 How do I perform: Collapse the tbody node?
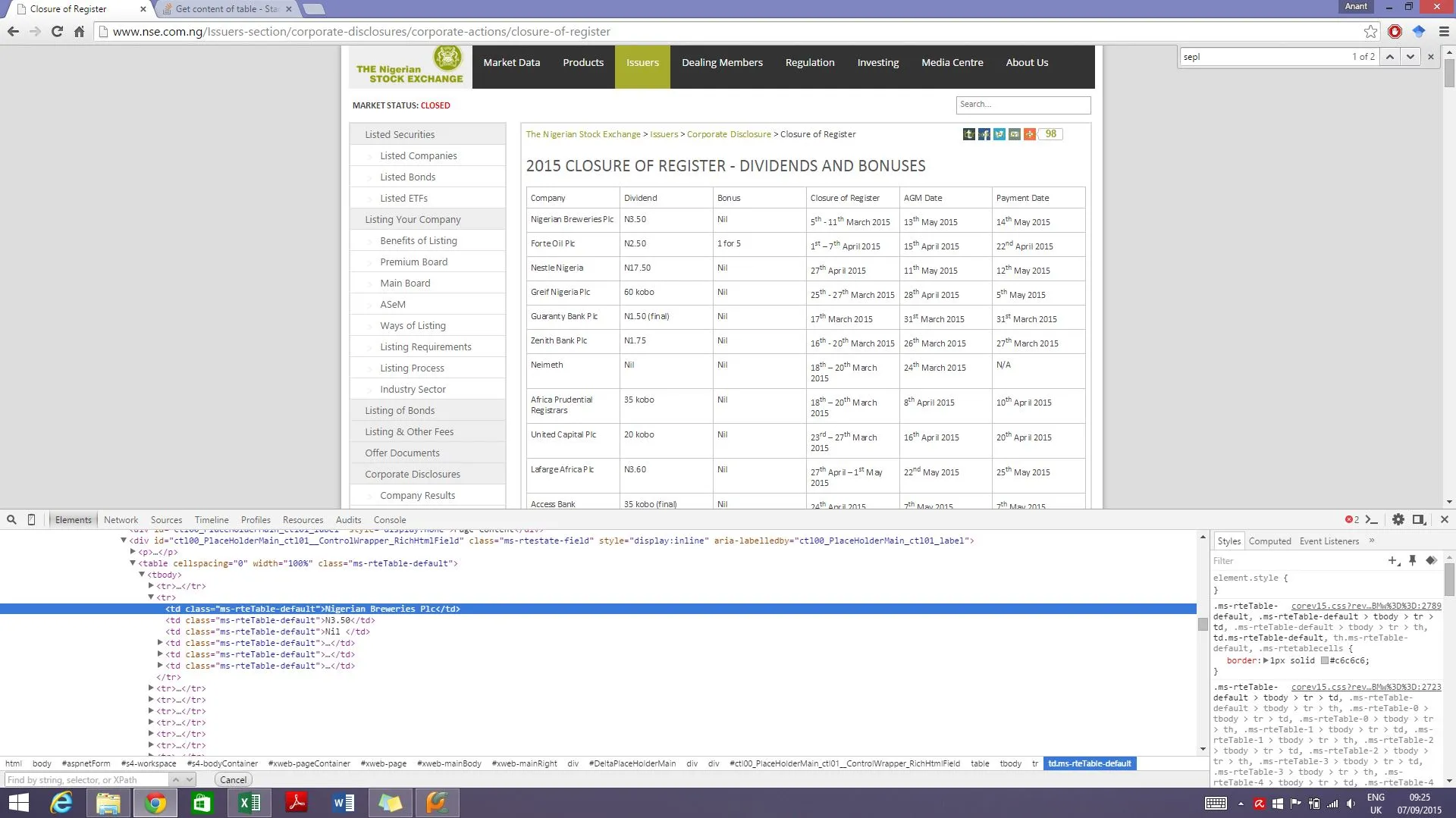(142, 575)
